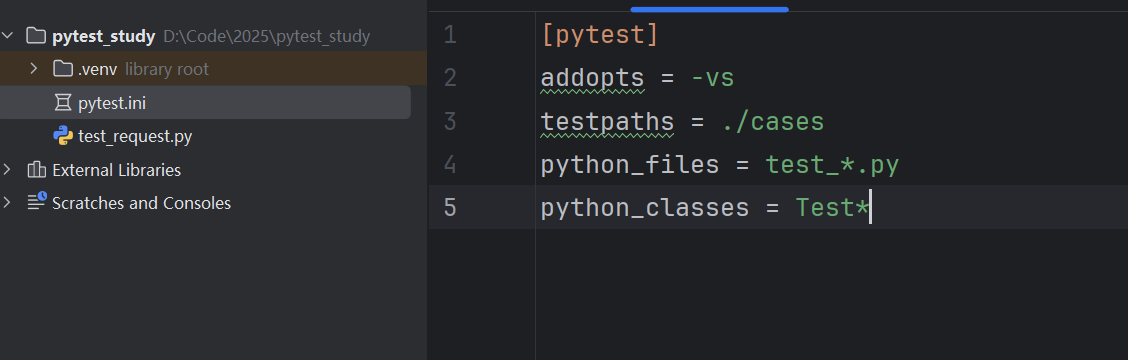Click the python_files key

coord(629,165)
